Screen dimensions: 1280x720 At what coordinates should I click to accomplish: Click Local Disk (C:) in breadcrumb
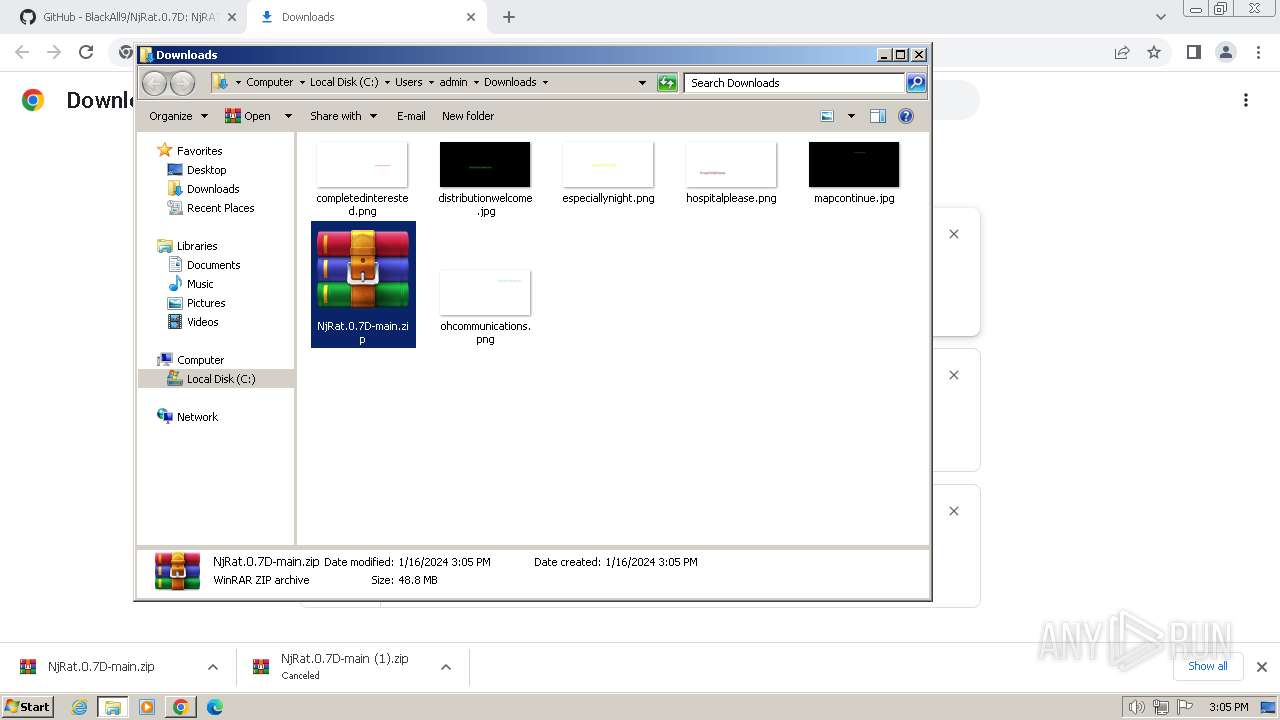pyautogui.click(x=344, y=83)
